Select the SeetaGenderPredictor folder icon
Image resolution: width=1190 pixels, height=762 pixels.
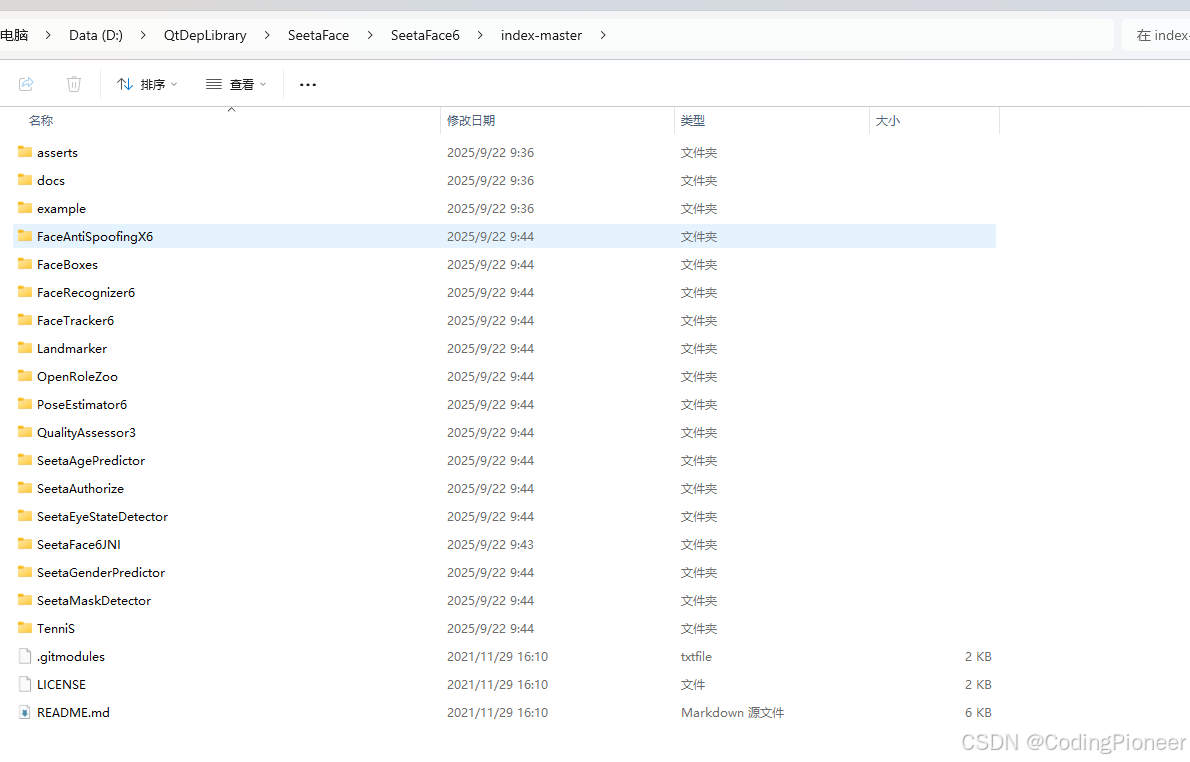pyautogui.click(x=25, y=572)
